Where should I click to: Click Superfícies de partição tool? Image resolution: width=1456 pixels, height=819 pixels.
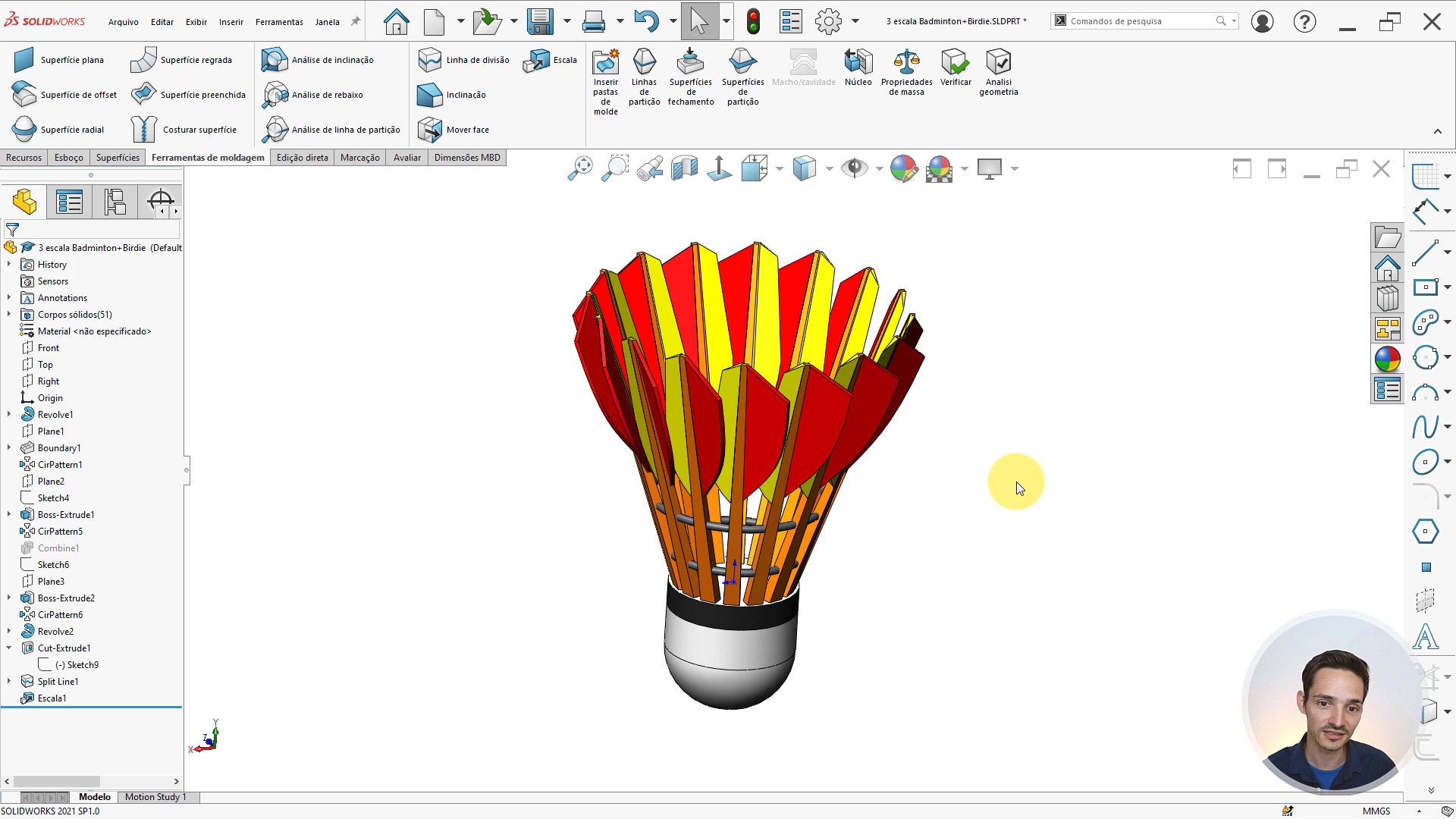coord(742,77)
